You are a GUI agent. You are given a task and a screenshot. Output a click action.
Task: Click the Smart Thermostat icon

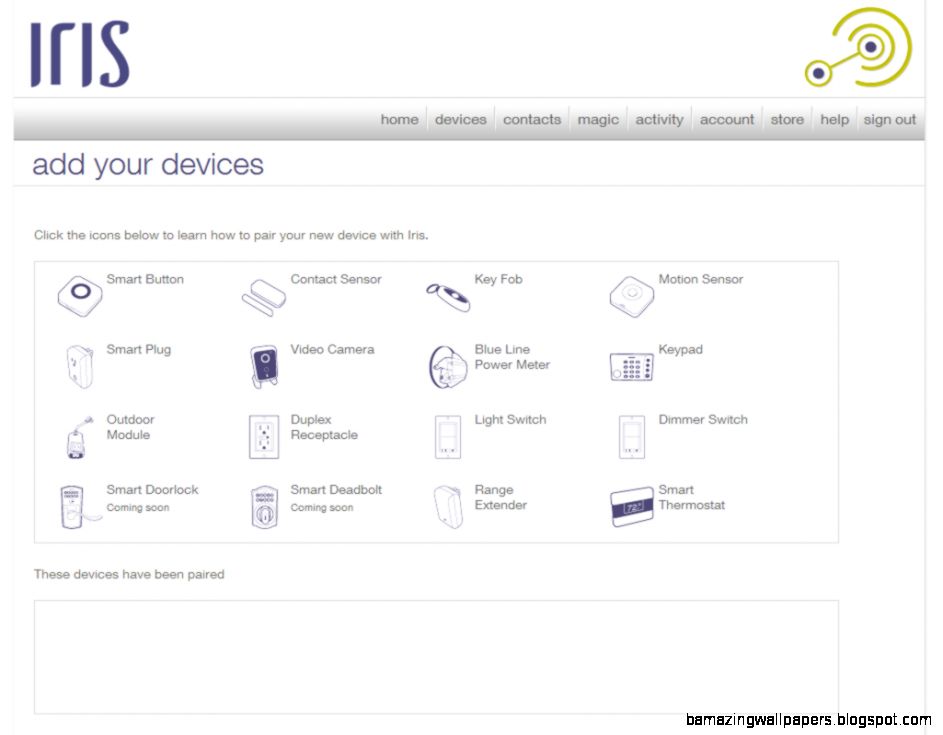pyautogui.click(x=631, y=507)
